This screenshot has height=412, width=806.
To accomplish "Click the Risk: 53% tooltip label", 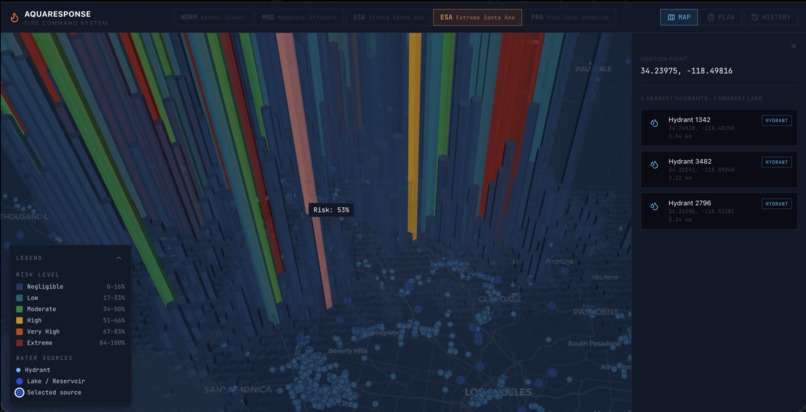I will click(331, 210).
